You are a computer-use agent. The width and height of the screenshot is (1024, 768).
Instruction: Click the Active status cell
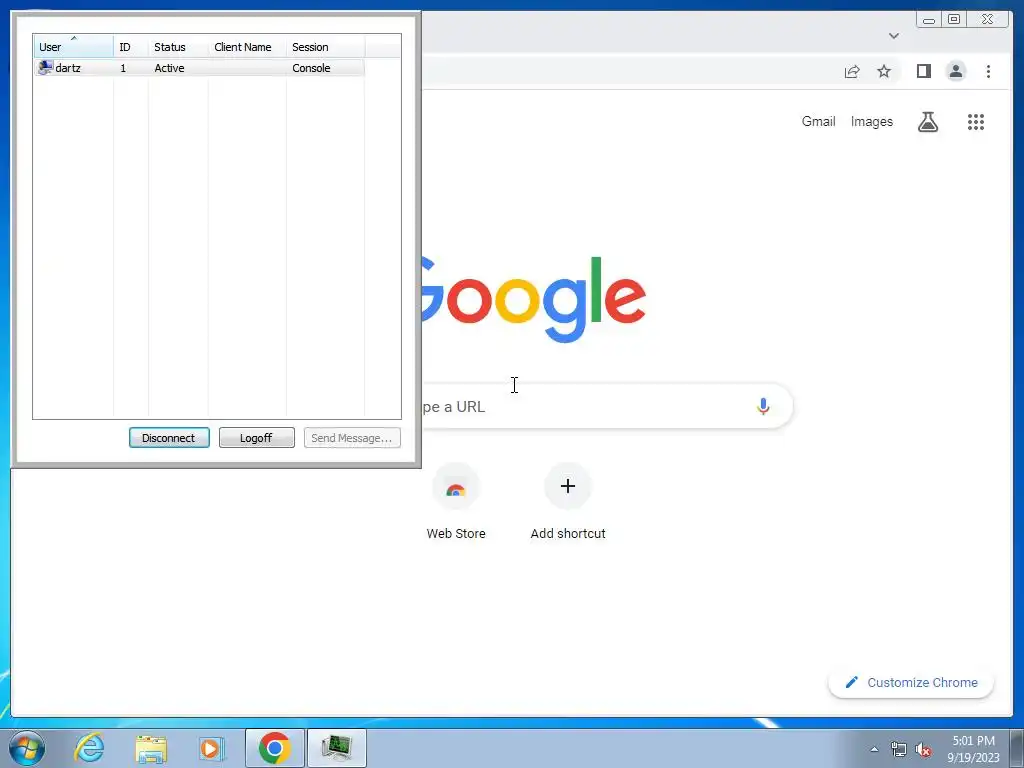tap(169, 68)
